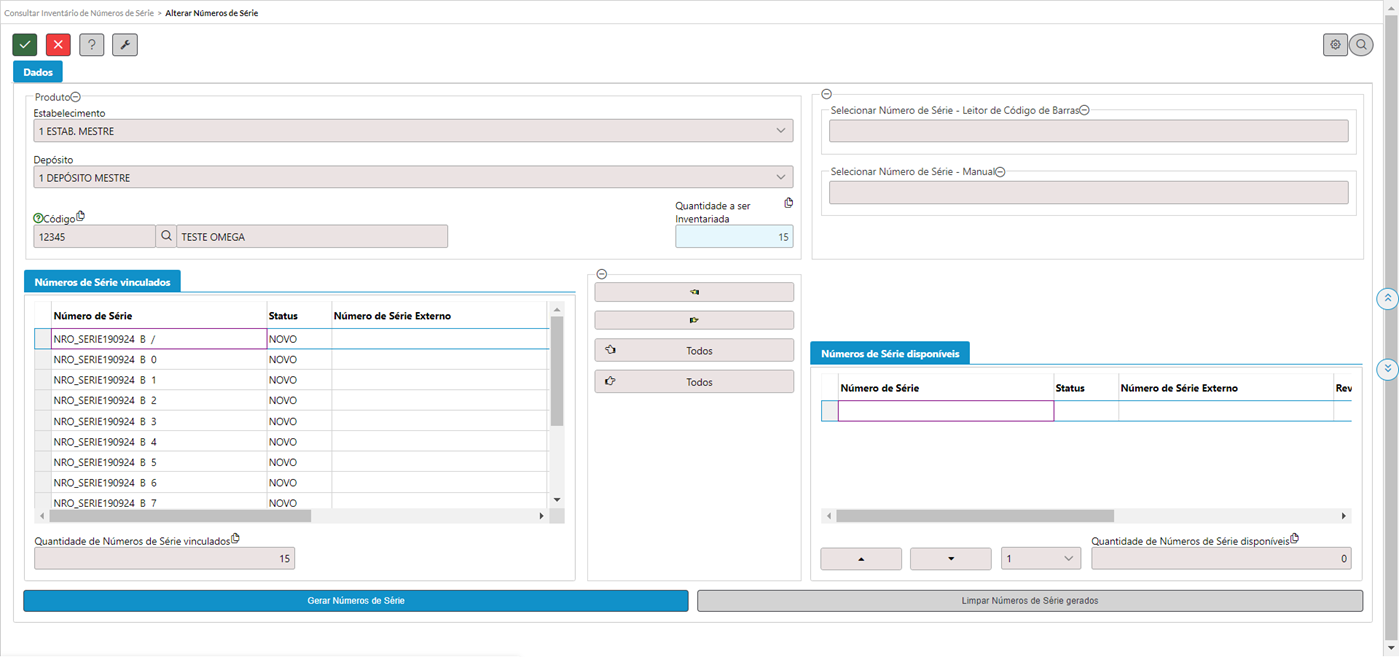Open settings gear at top right
Screen dimensions: 1399x657
point(1335,45)
